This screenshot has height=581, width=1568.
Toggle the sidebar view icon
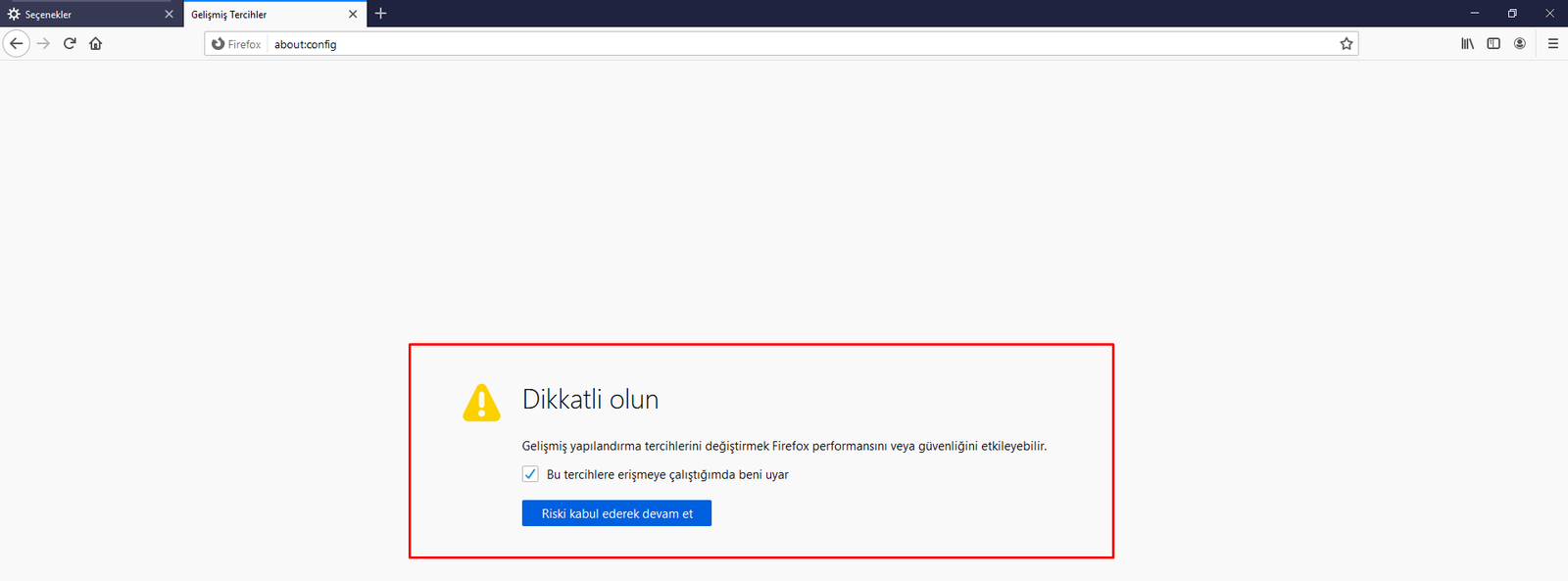(x=1494, y=43)
